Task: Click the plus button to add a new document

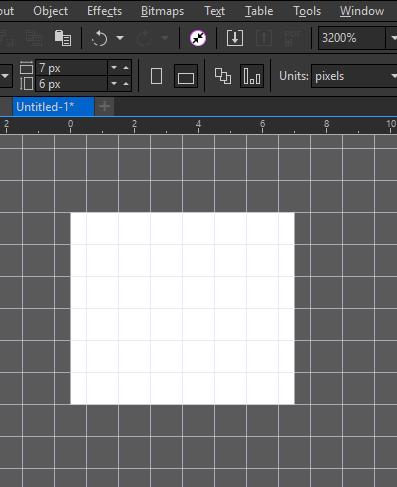Action: [x=104, y=107]
